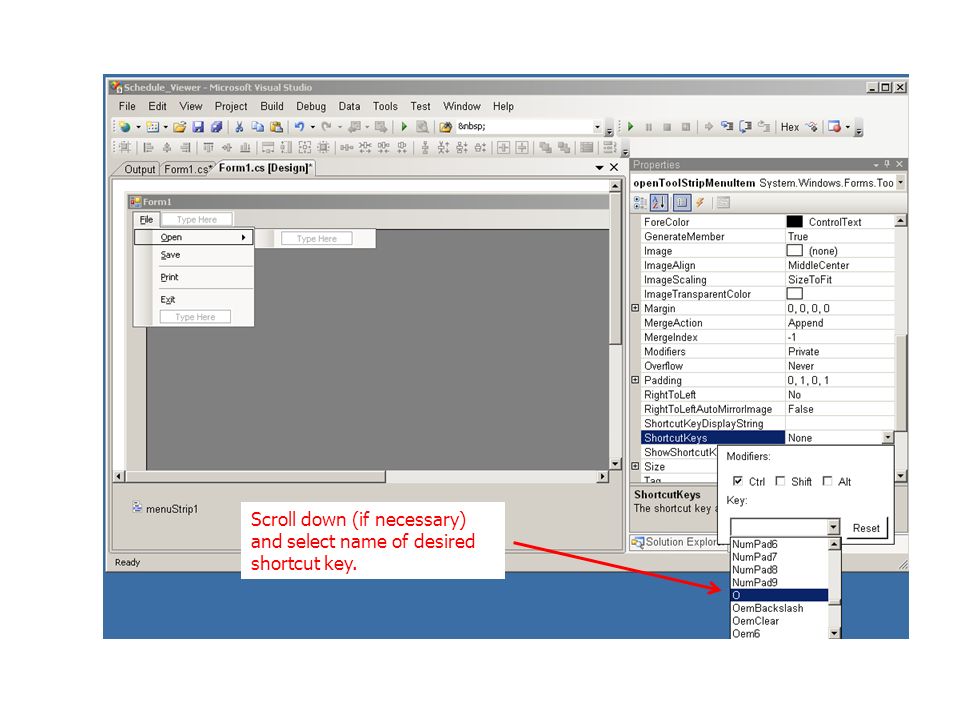
Task: Select the Save item in Form1 menu
Action: click(x=193, y=255)
